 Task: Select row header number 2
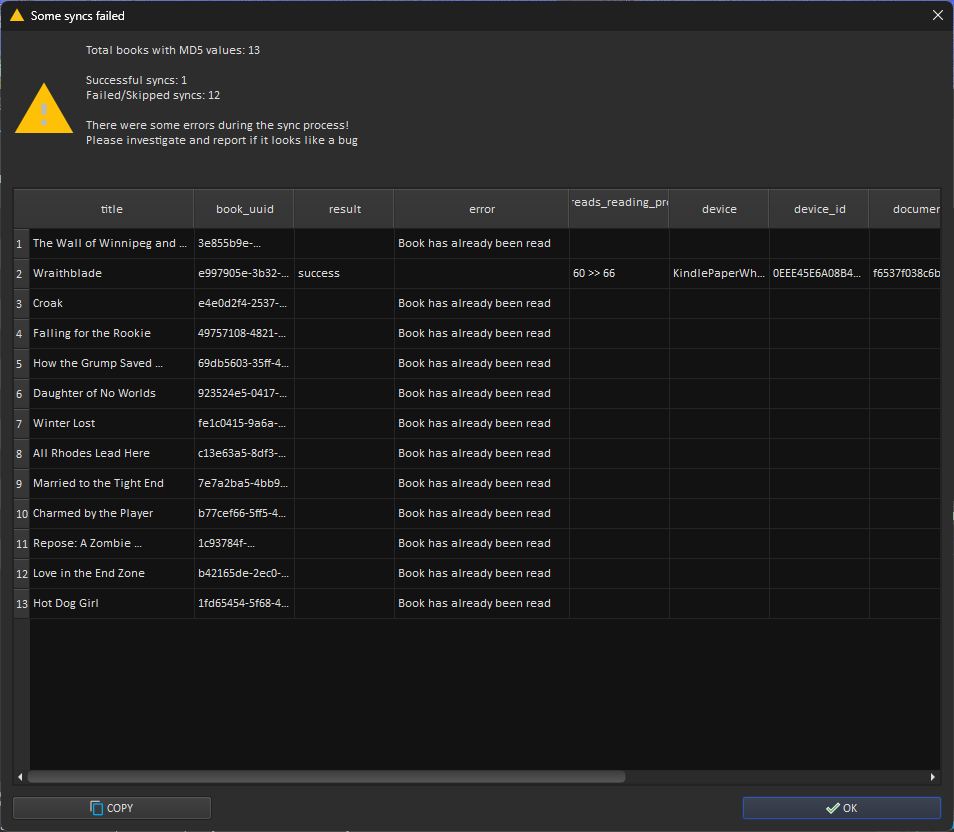point(22,273)
